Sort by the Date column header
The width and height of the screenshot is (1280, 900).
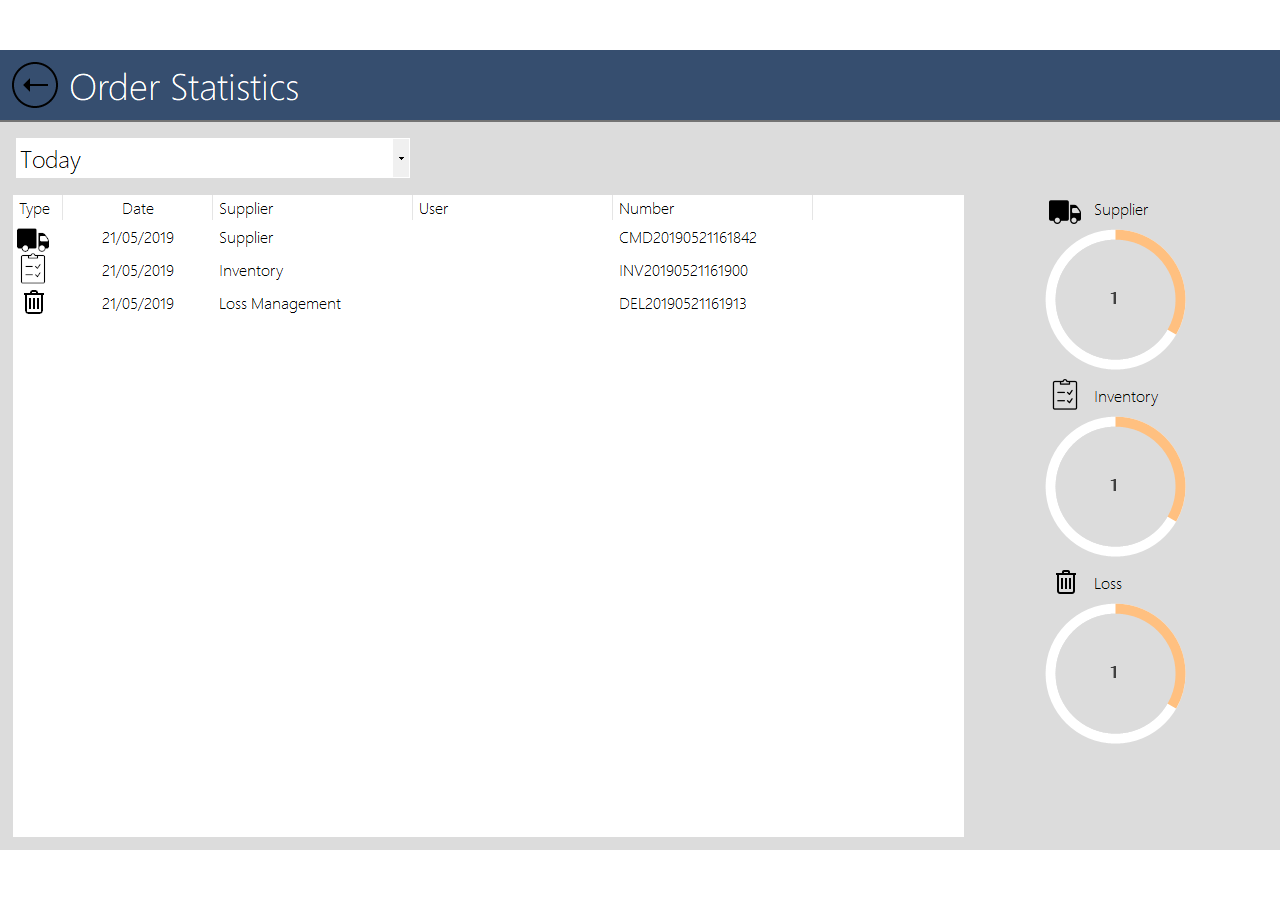138,209
